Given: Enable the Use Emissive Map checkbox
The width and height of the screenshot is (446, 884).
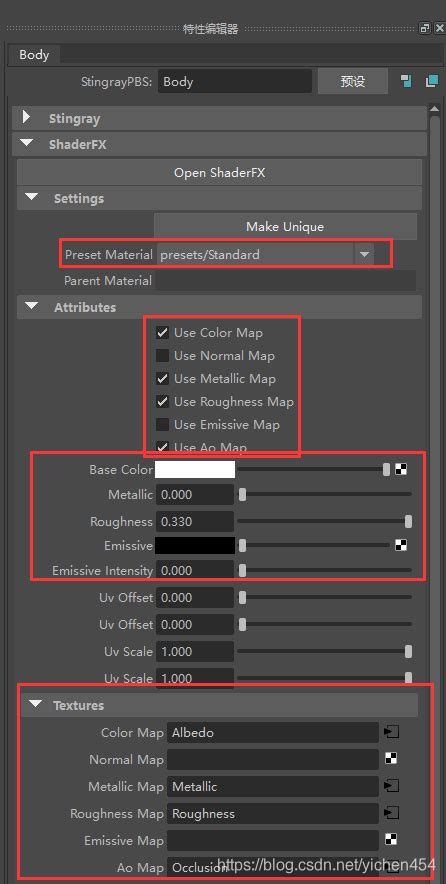Looking at the screenshot, I should click(162, 425).
